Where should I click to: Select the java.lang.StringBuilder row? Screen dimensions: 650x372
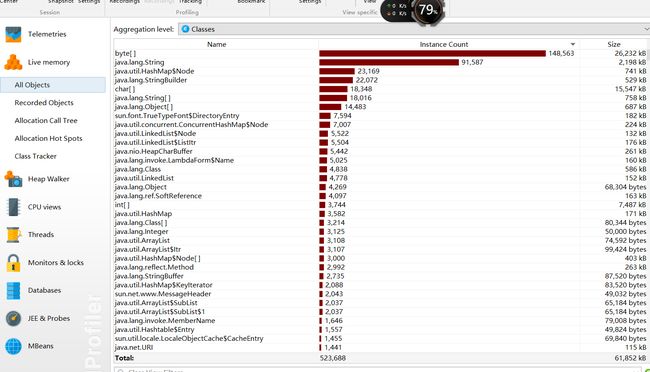coord(381,80)
